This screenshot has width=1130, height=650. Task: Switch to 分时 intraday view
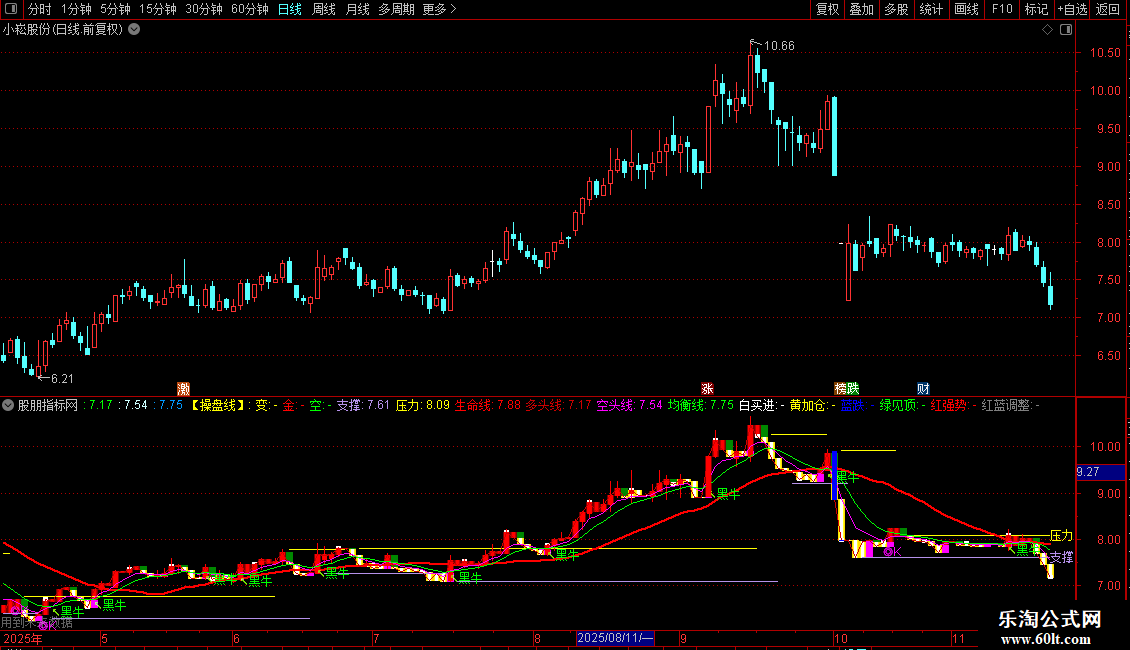pos(40,9)
